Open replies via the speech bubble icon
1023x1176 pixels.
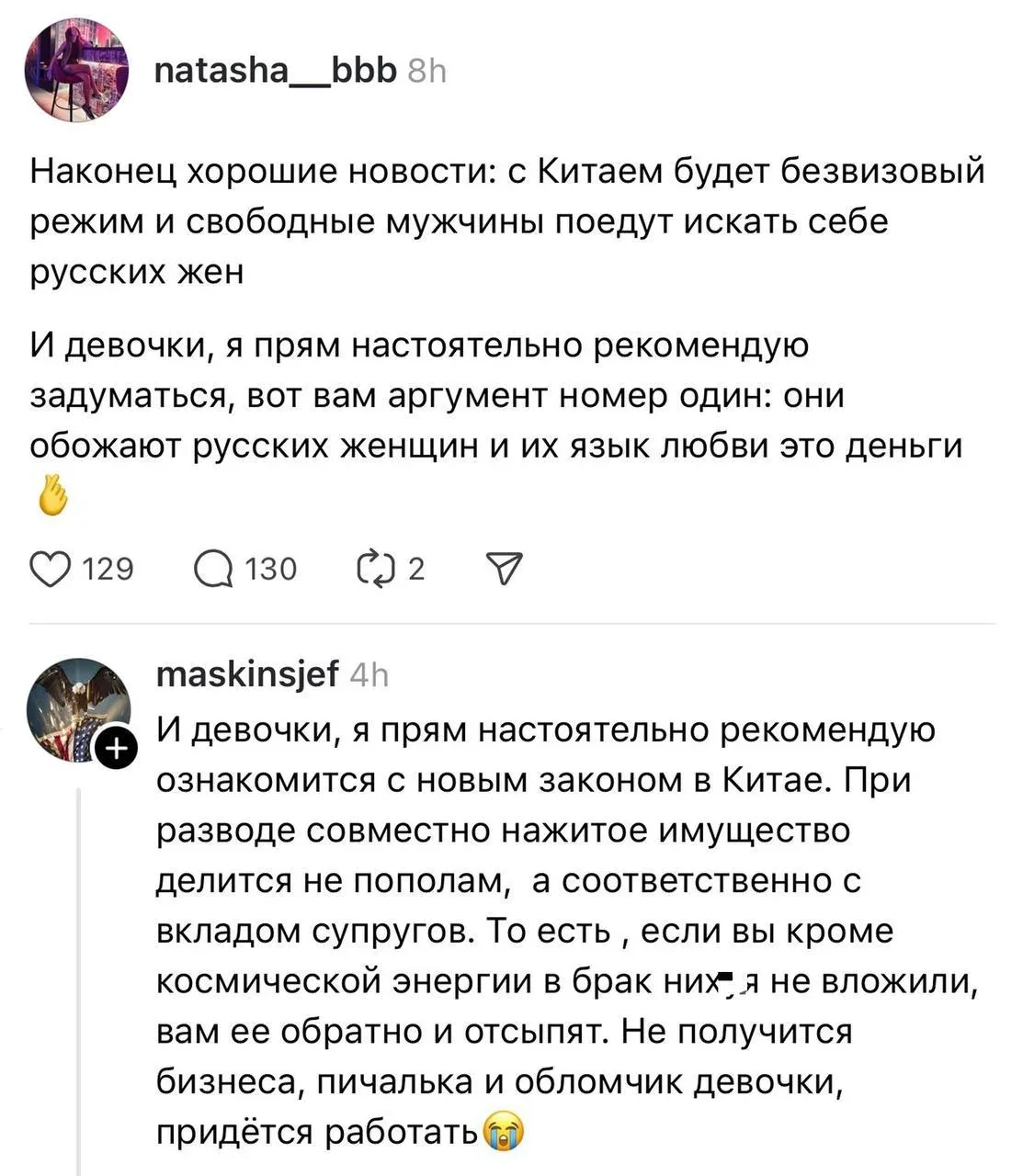[x=214, y=571]
